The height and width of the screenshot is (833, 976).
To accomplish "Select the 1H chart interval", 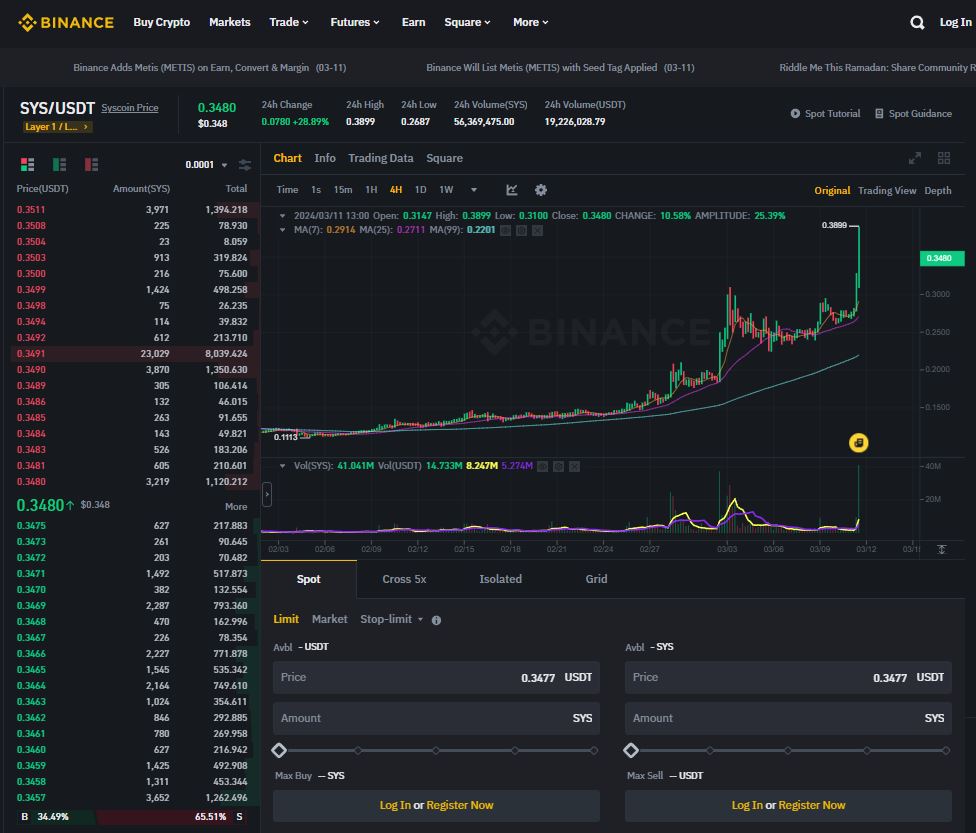I will point(371,190).
